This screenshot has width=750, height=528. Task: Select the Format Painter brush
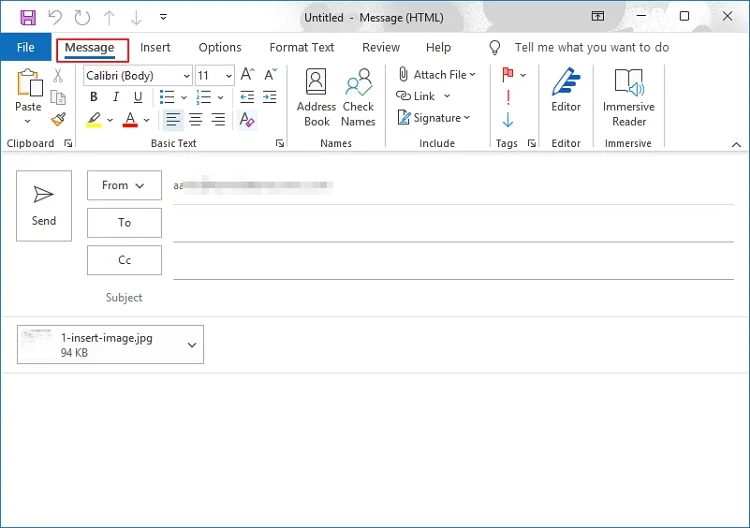pos(58,119)
